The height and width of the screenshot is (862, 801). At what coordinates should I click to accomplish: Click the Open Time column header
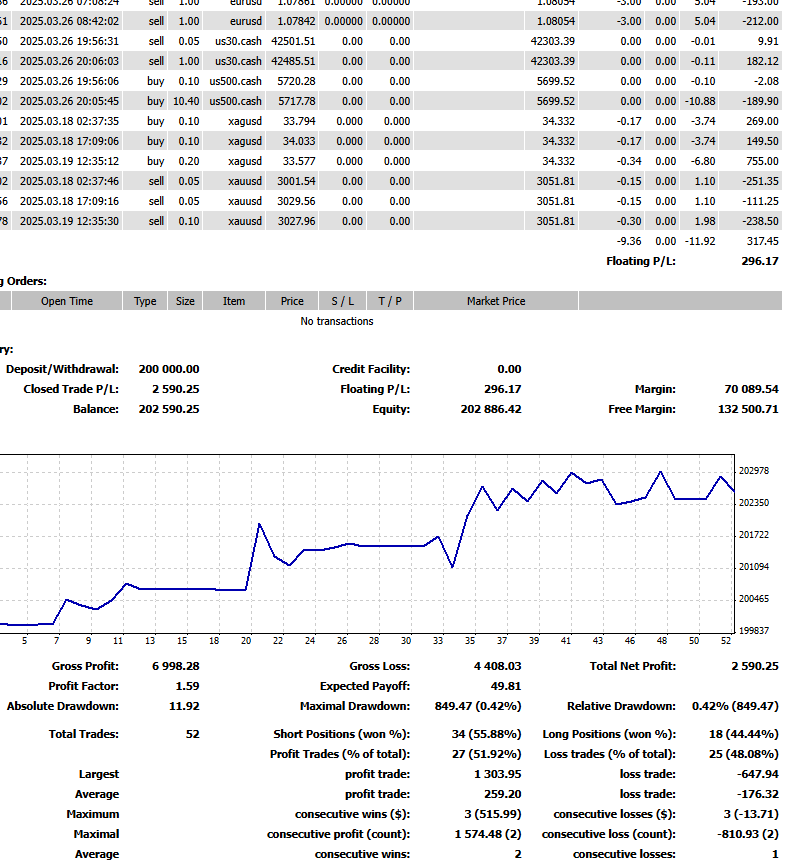coord(67,301)
